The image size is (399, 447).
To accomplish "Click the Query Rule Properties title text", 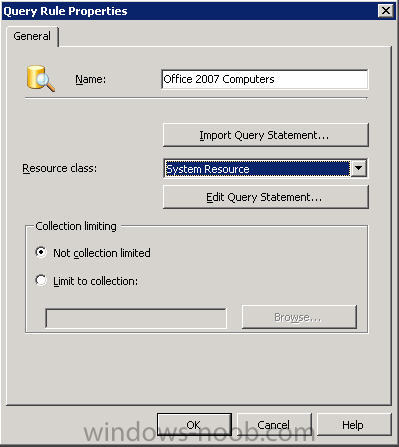I will pyautogui.click(x=65, y=11).
